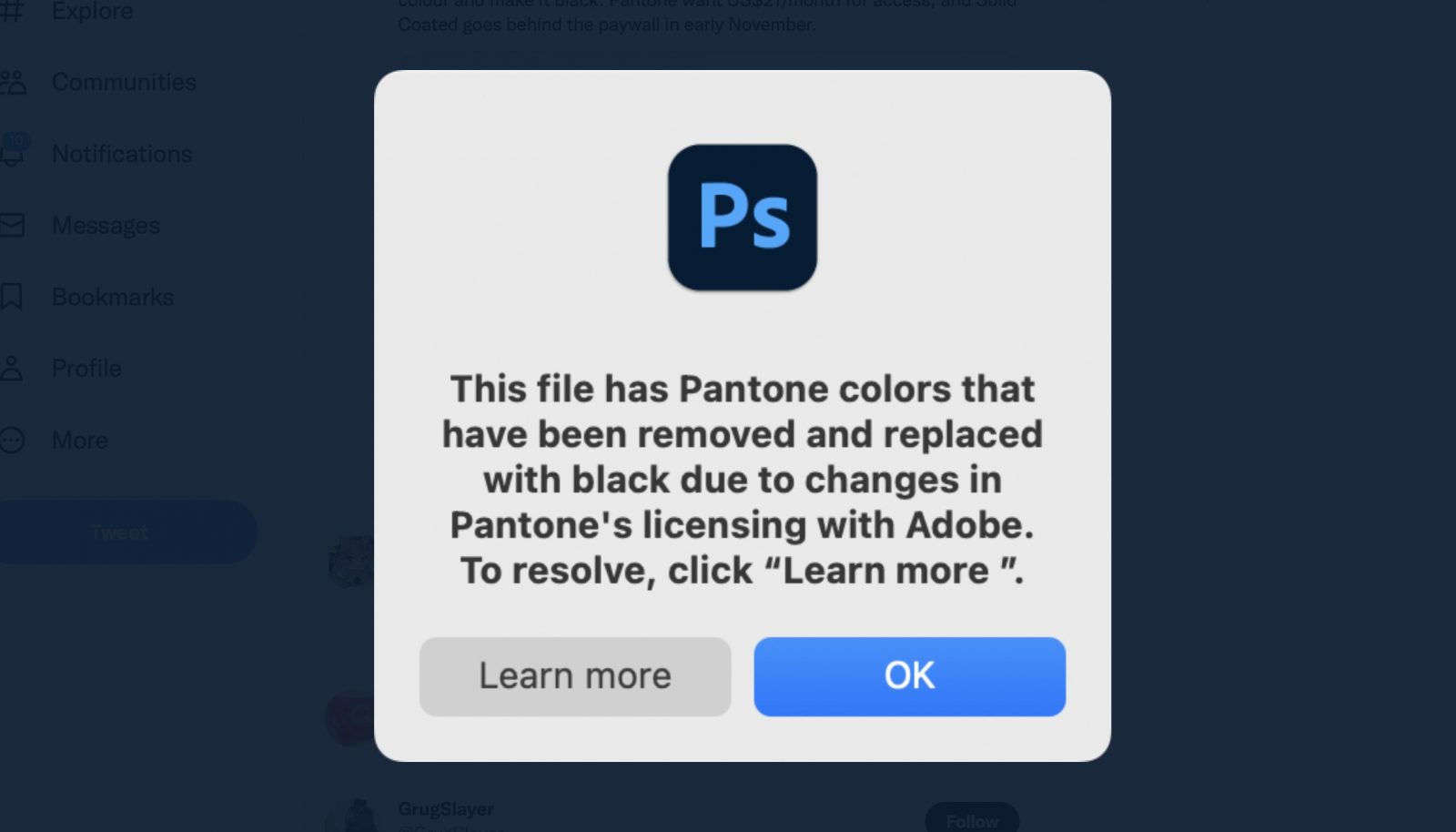Click the Communities people icon

coord(13,83)
